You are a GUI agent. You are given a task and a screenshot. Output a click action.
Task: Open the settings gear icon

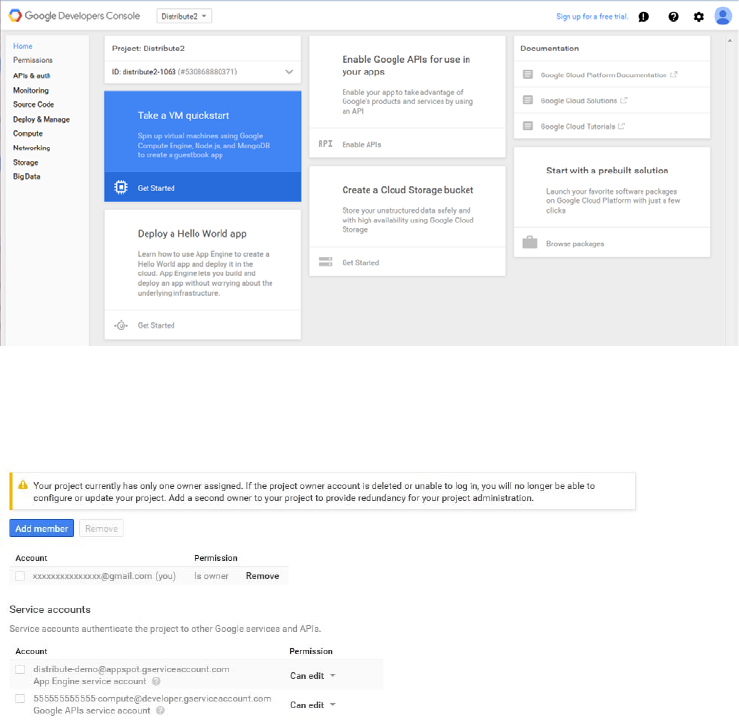698,17
